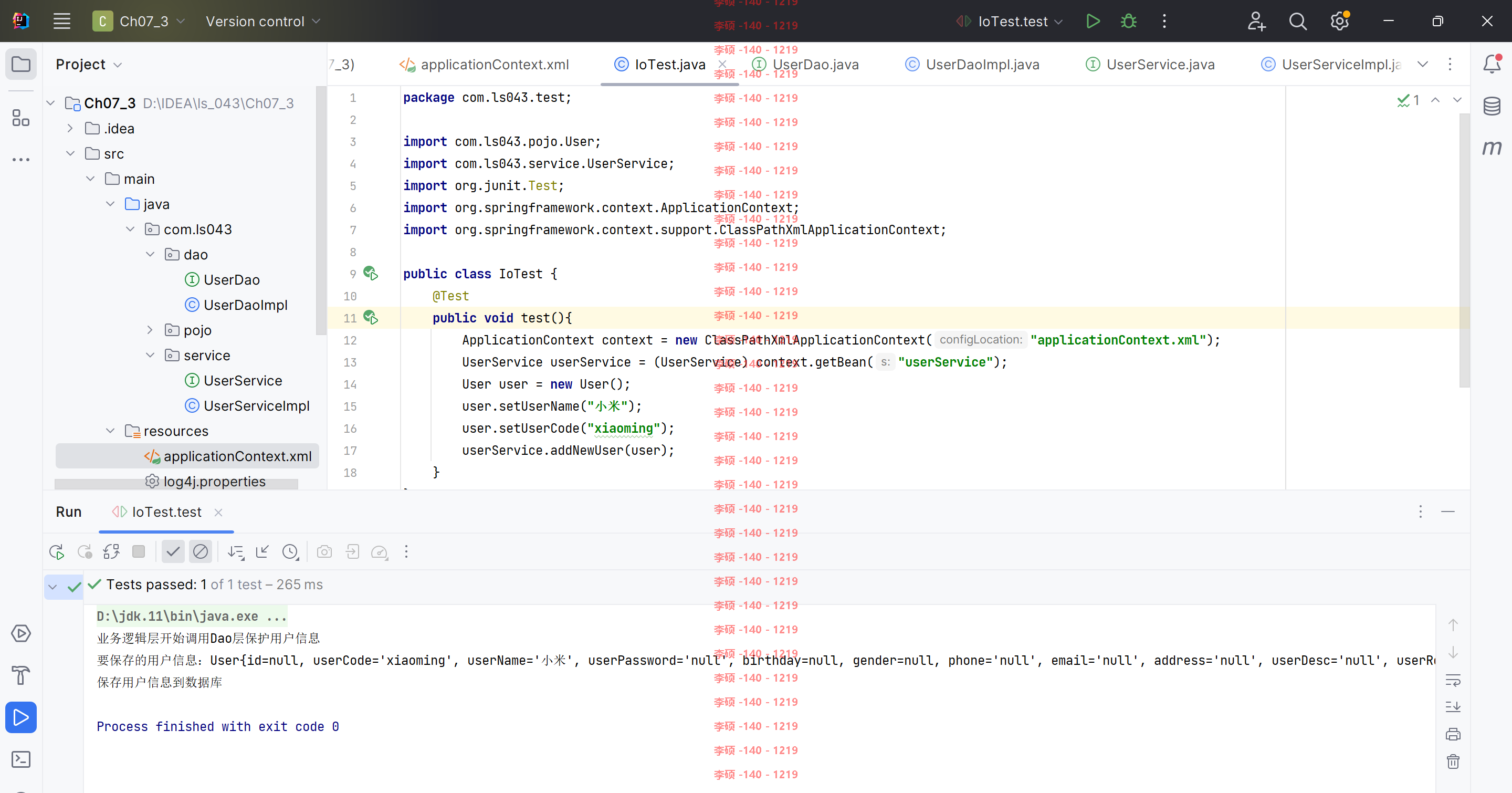
Task: Collapse test result tree node
Action: (52, 587)
